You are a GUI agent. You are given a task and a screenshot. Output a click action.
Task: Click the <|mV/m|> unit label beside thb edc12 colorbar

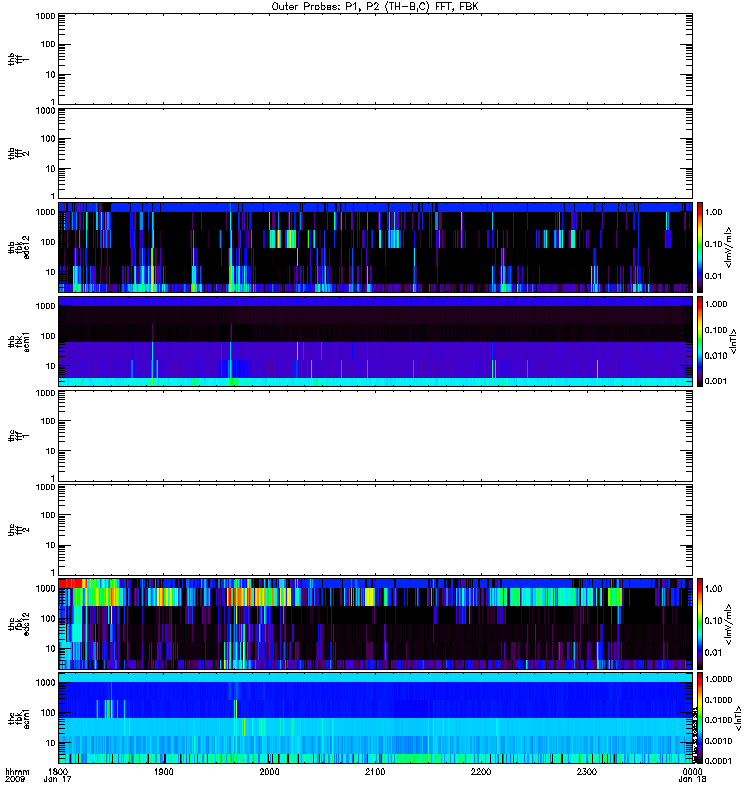tap(728, 247)
